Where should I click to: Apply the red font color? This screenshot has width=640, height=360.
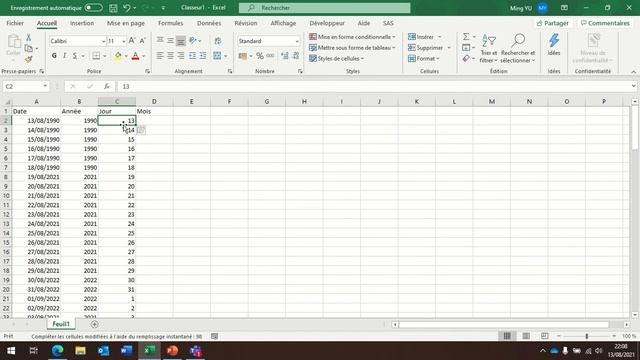coord(136,56)
